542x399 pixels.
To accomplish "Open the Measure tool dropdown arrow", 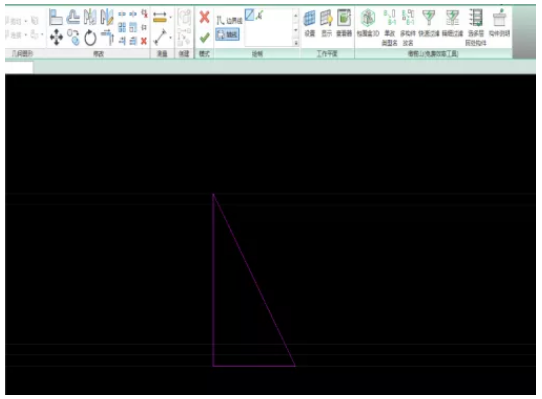I will click(170, 38).
